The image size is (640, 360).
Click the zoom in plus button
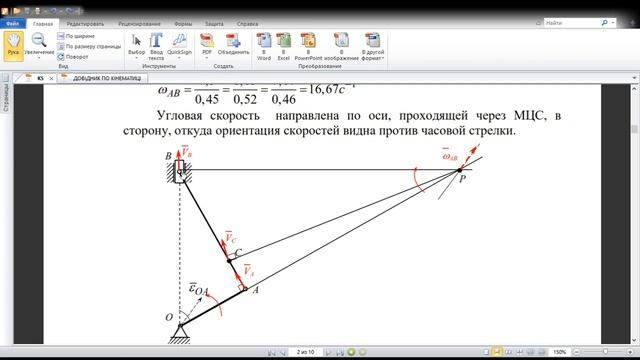coord(630,352)
